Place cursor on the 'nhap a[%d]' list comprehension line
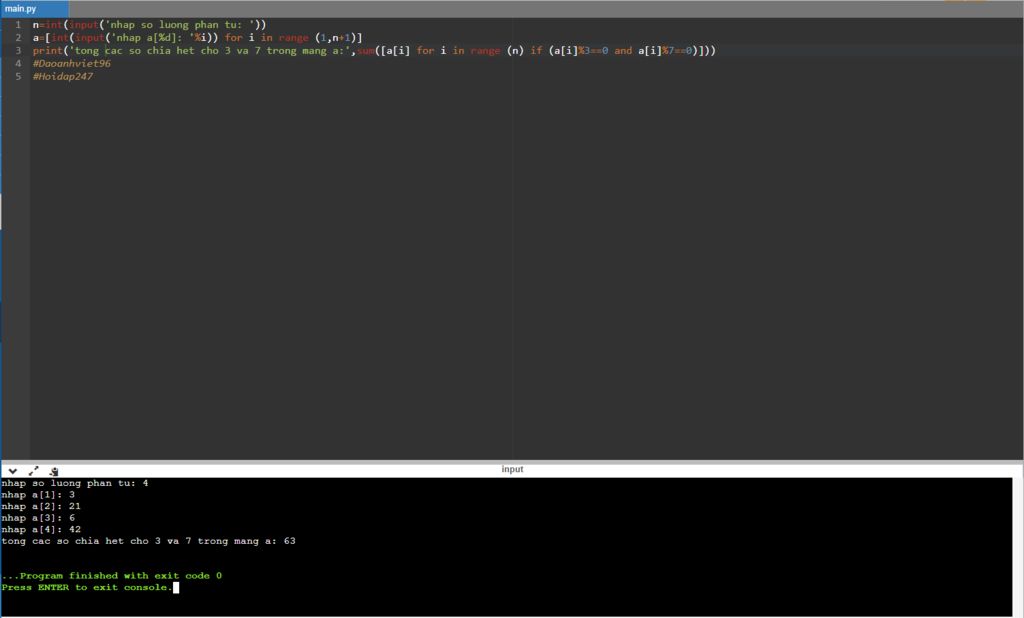 pyautogui.click(x=197, y=37)
